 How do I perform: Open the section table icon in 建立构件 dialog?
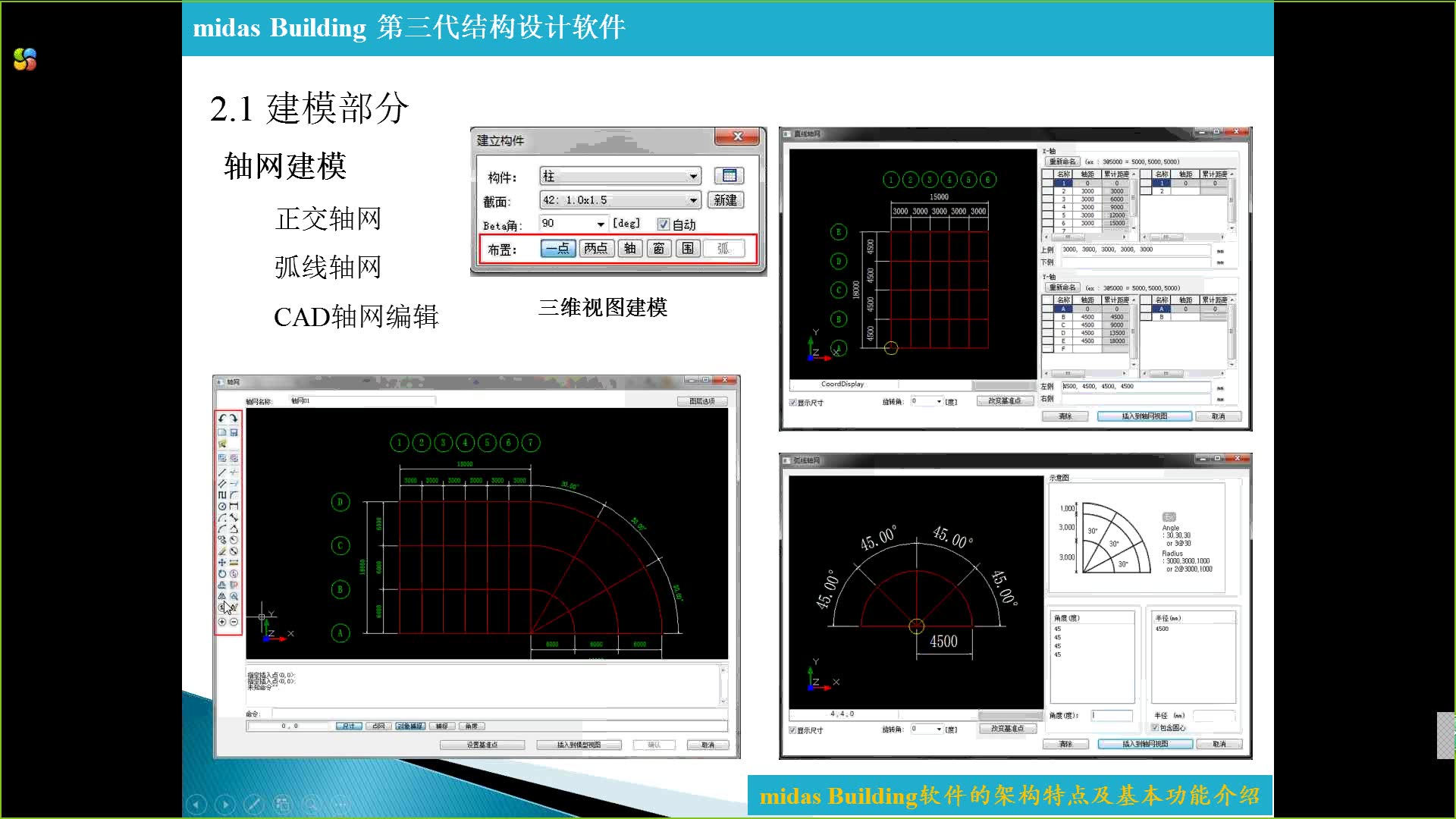click(x=729, y=176)
